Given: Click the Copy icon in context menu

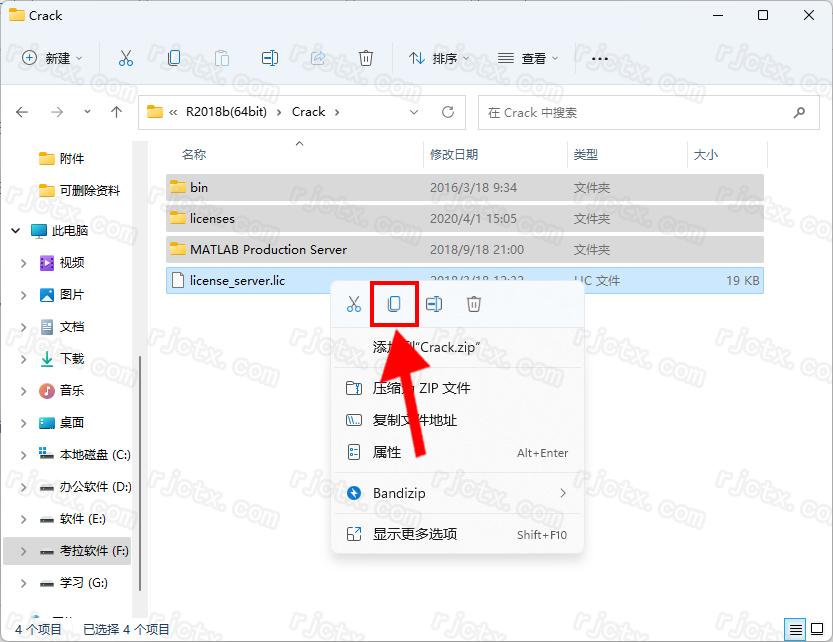Looking at the screenshot, I should point(394,304).
